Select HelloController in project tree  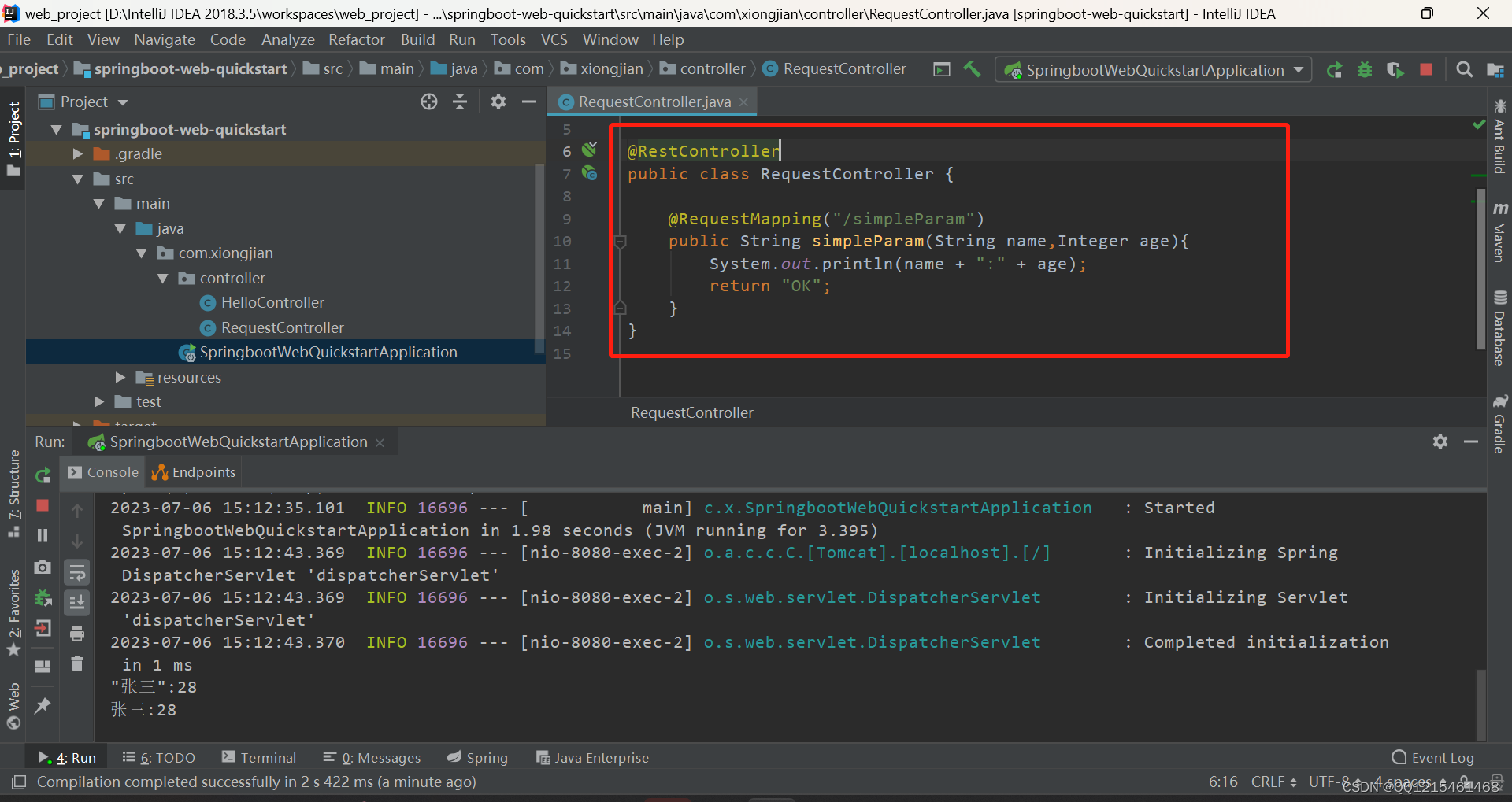[x=272, y=303]
